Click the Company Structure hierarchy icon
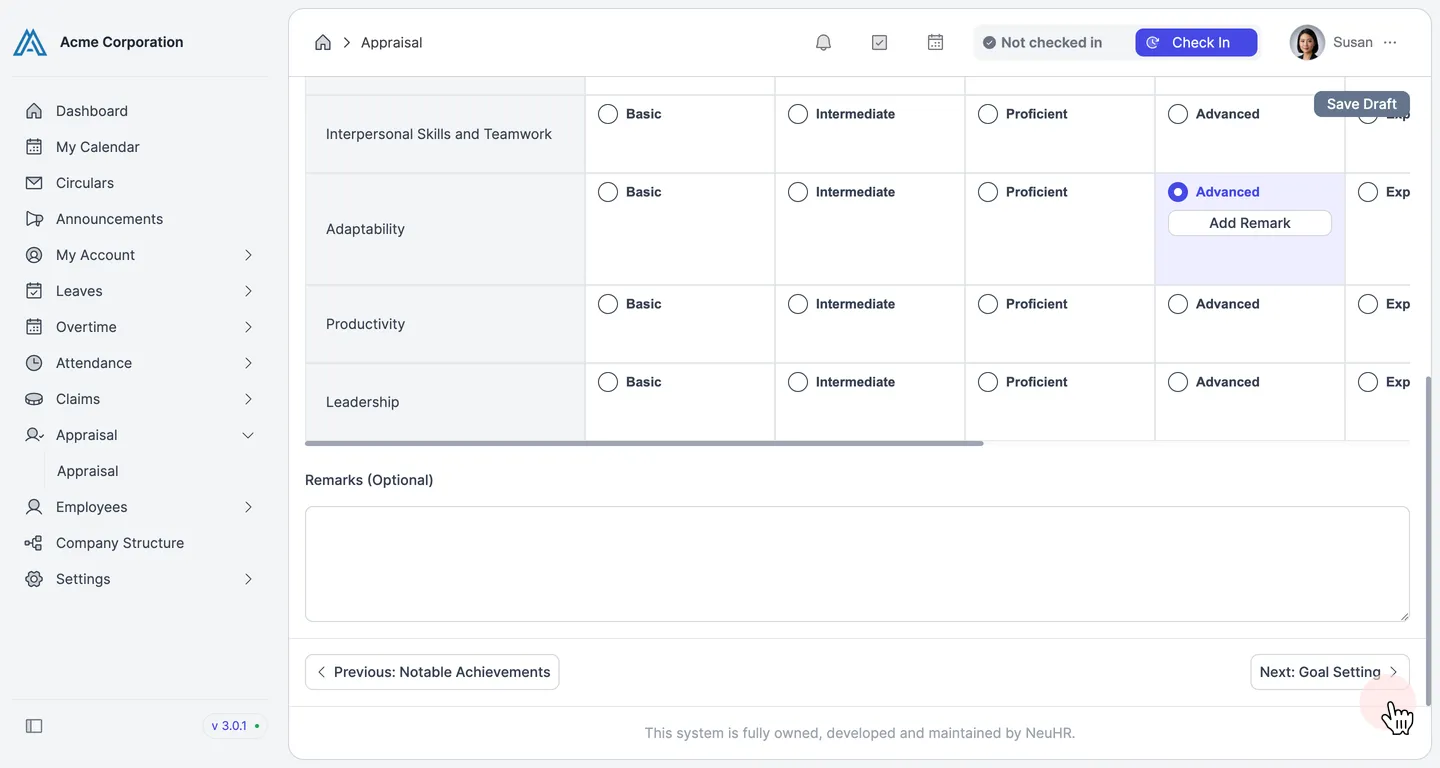The height and width of the screenshot is (768, 1440). 34,543
